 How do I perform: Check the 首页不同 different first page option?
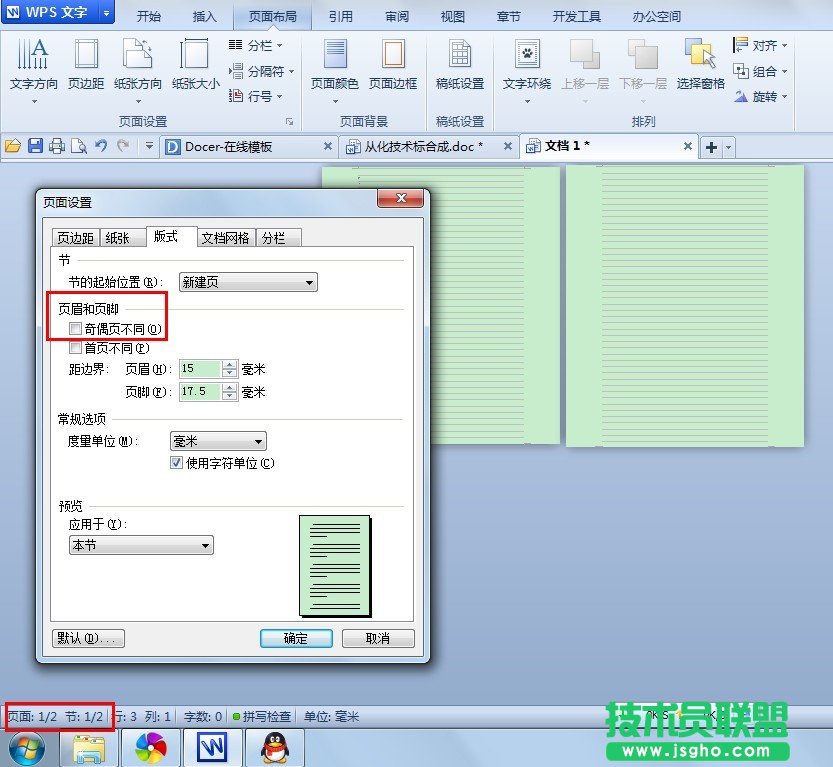[x=76, y=348]
